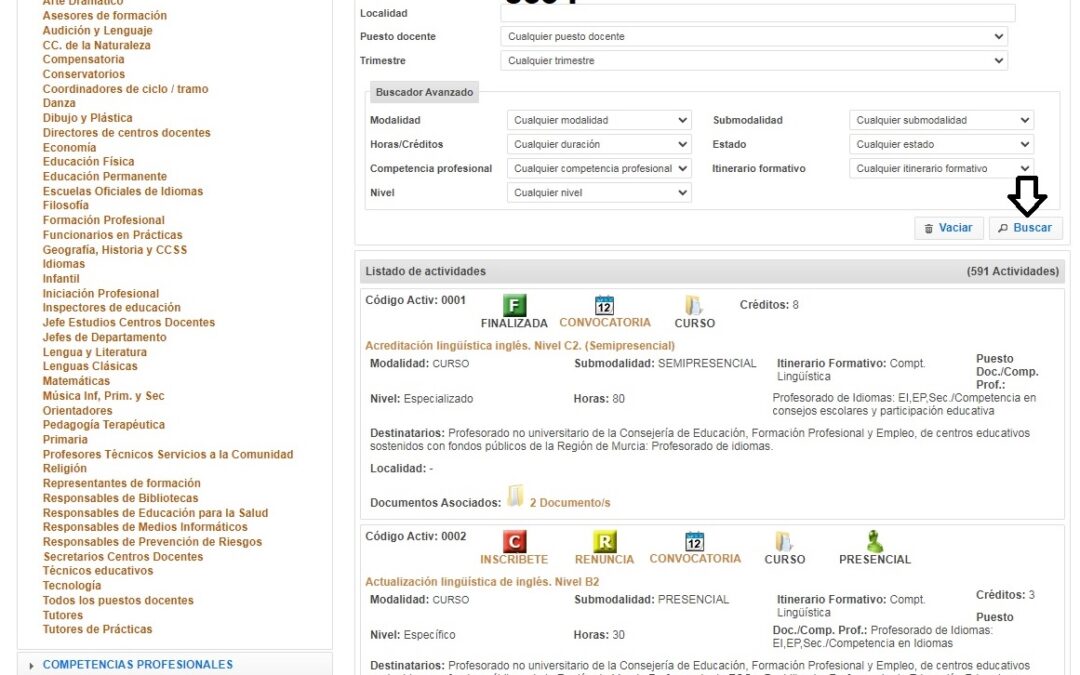
Task: Click the yellow RENUNCIA icon for activity 0002
Action: click(604, 541)
